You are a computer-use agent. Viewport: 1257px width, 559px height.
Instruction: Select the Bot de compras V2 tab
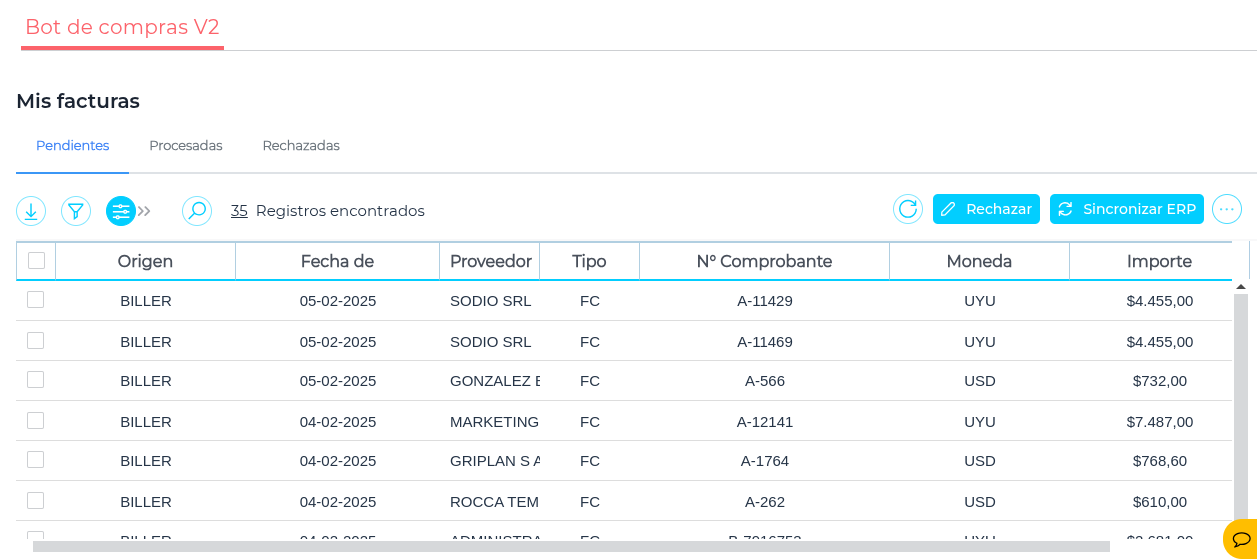(x=122, y=27)
